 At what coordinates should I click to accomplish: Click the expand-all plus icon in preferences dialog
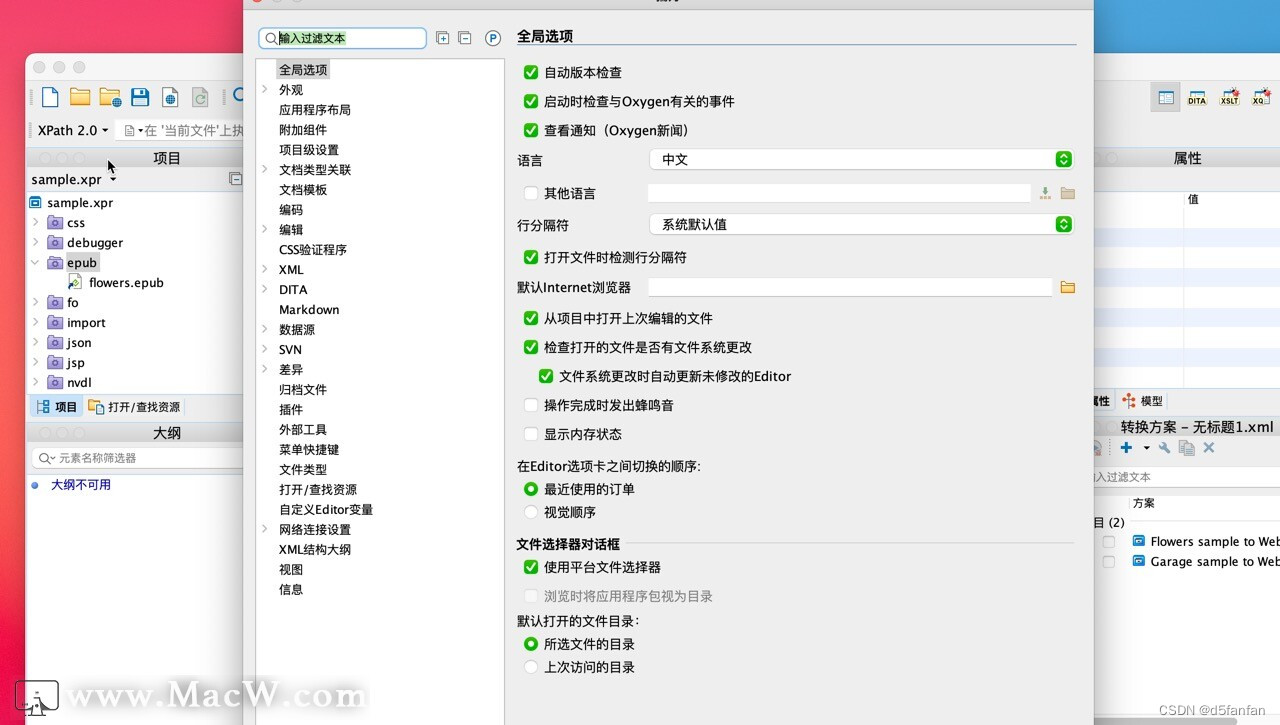(x=442, y=37)
